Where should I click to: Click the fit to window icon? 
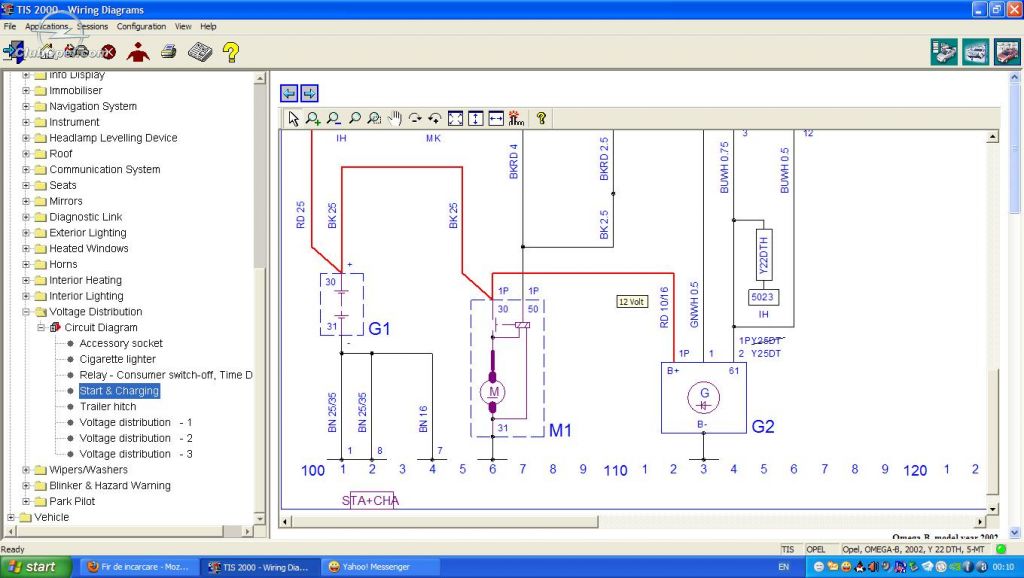click(456, 118)
